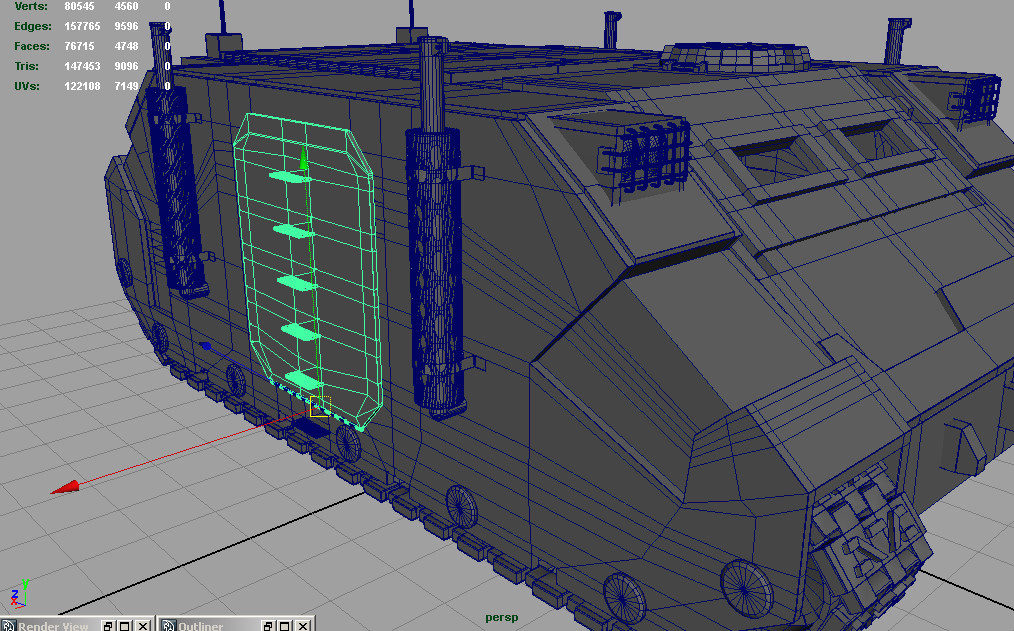The width and height of the screenshot is (1014, 631).
Task: Click the Tris total value 147453
Action: (x=82, y=66)
